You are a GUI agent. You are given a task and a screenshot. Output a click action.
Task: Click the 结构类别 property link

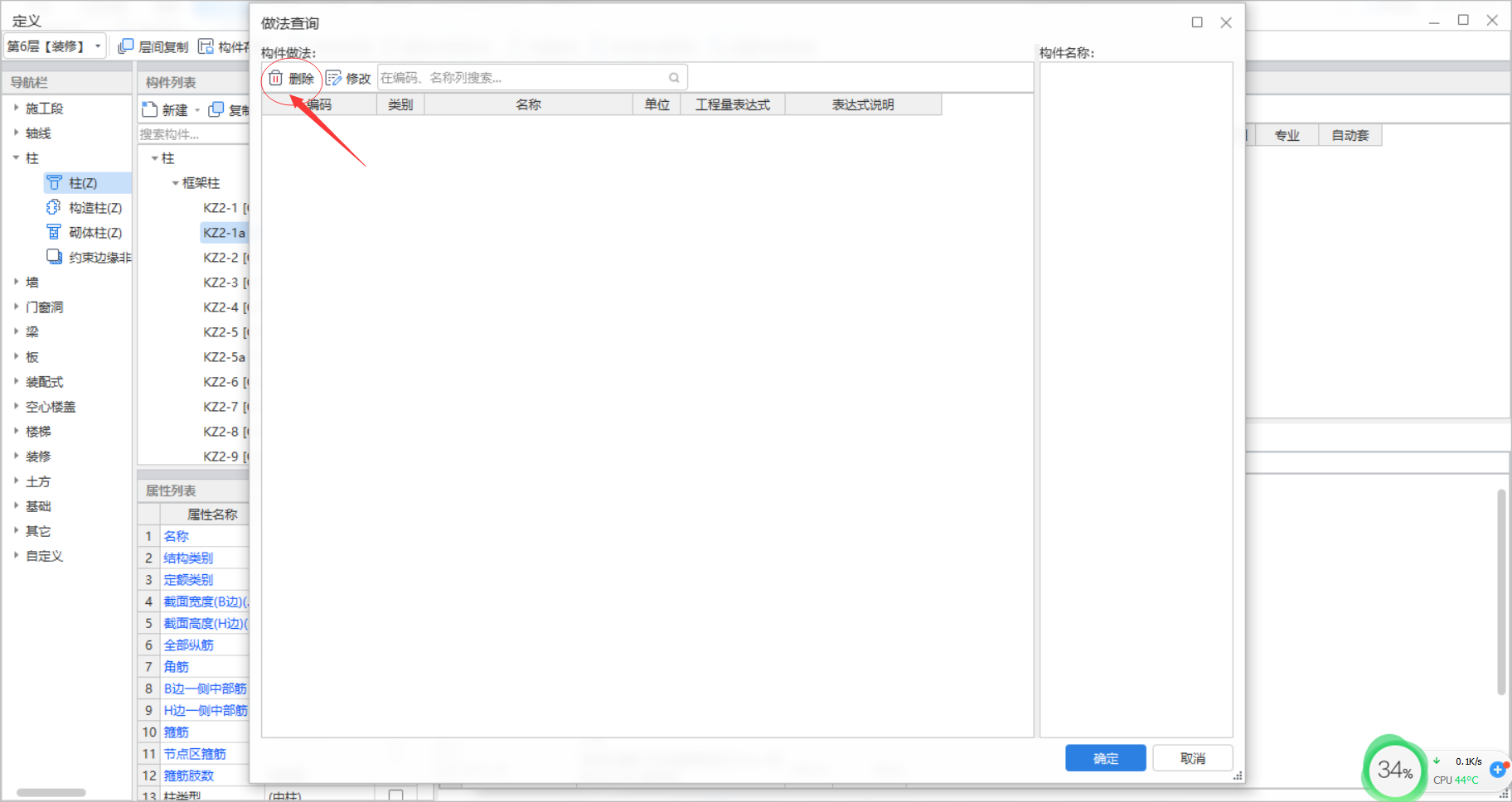click(188, 558)
